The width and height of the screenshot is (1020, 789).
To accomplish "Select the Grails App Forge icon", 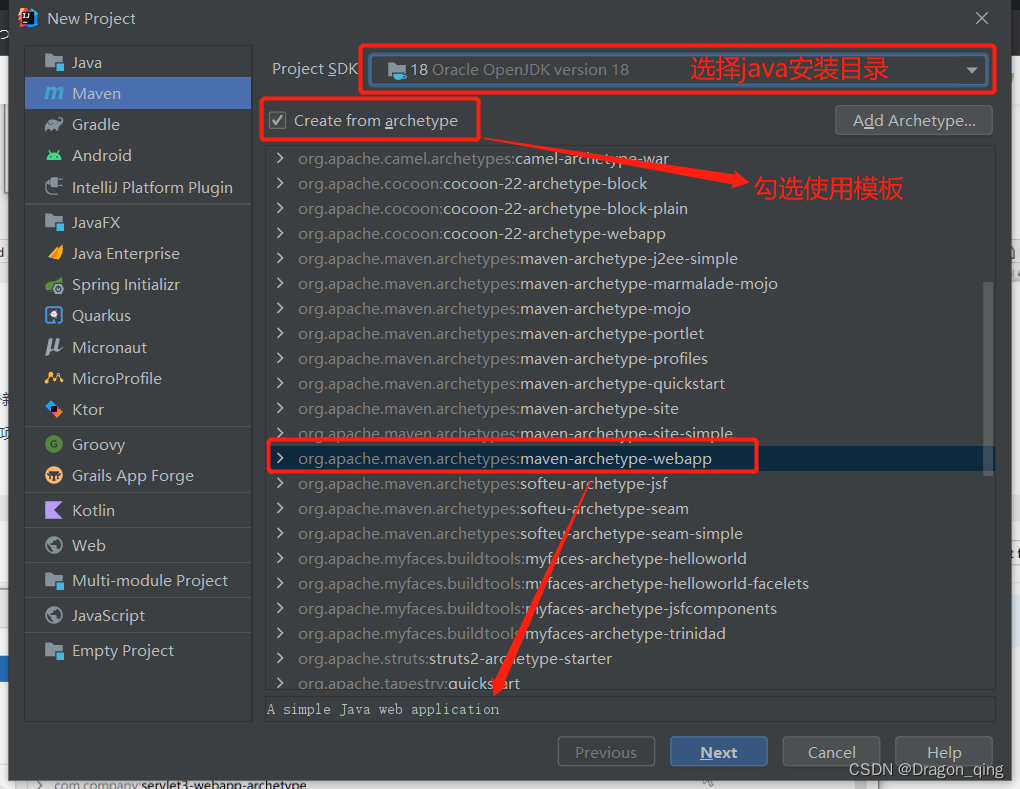I will pyautogui.click(x=54, y=476).
